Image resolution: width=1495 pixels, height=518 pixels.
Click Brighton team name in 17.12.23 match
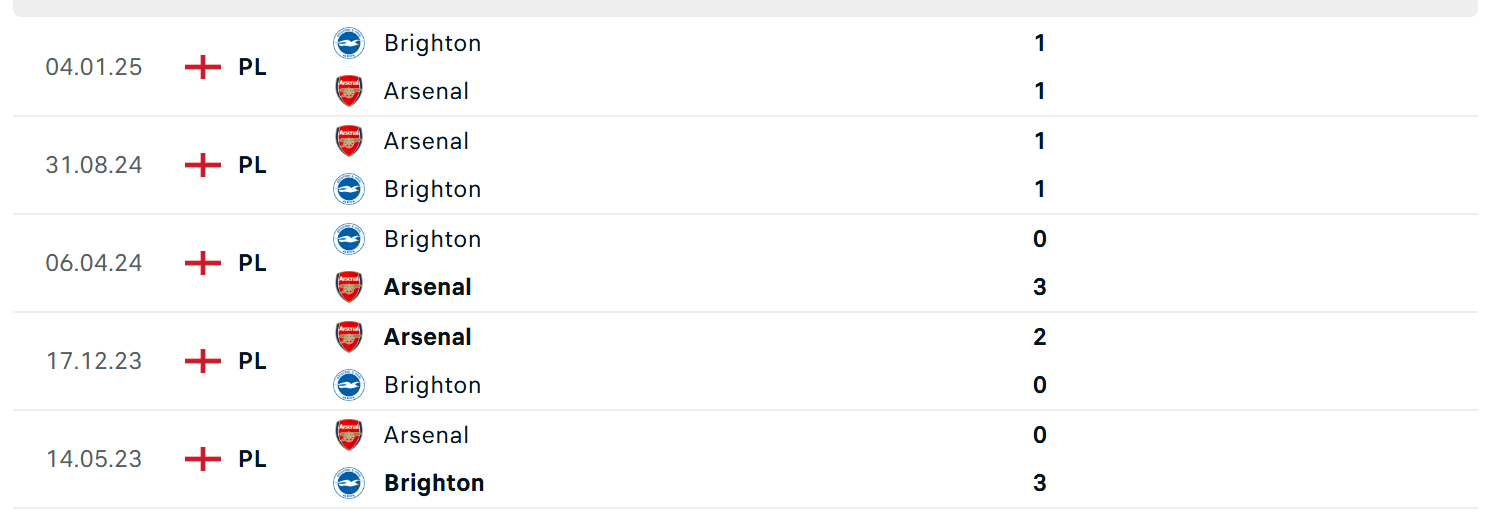pyautogui.click(x=432, y=385)
